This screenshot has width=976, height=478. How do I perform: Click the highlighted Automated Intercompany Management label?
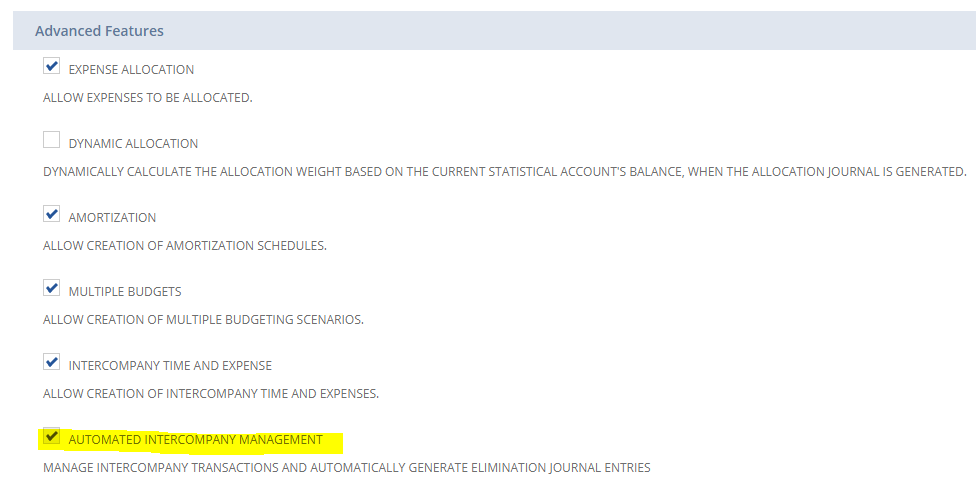[195, 440]
